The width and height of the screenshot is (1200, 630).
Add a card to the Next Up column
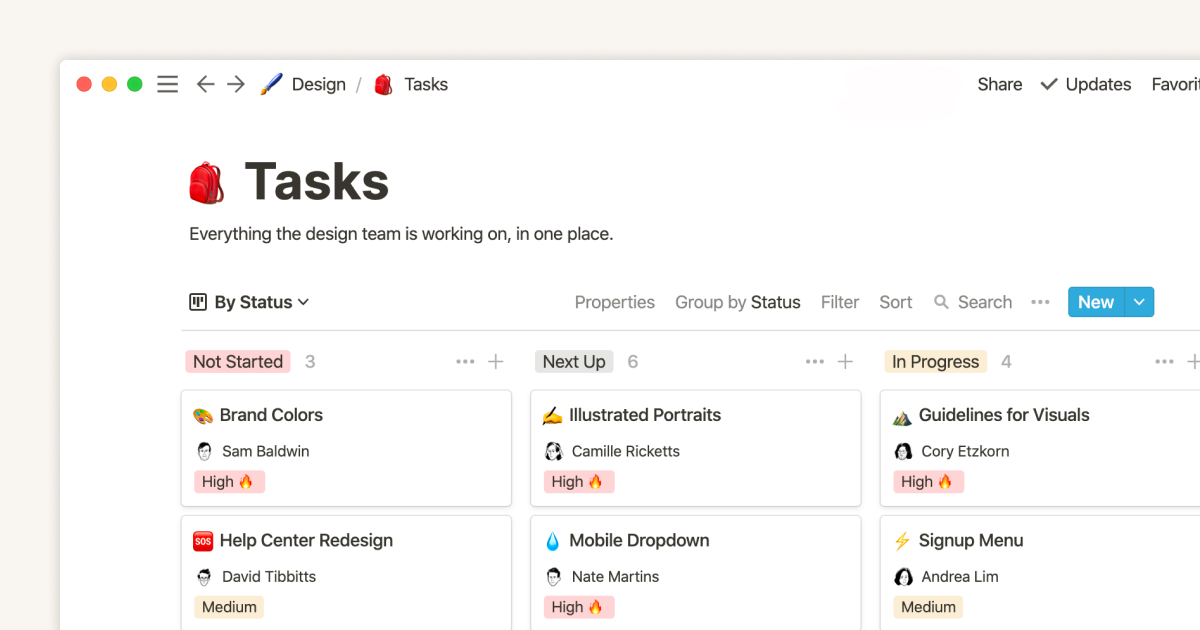(846, 361)
